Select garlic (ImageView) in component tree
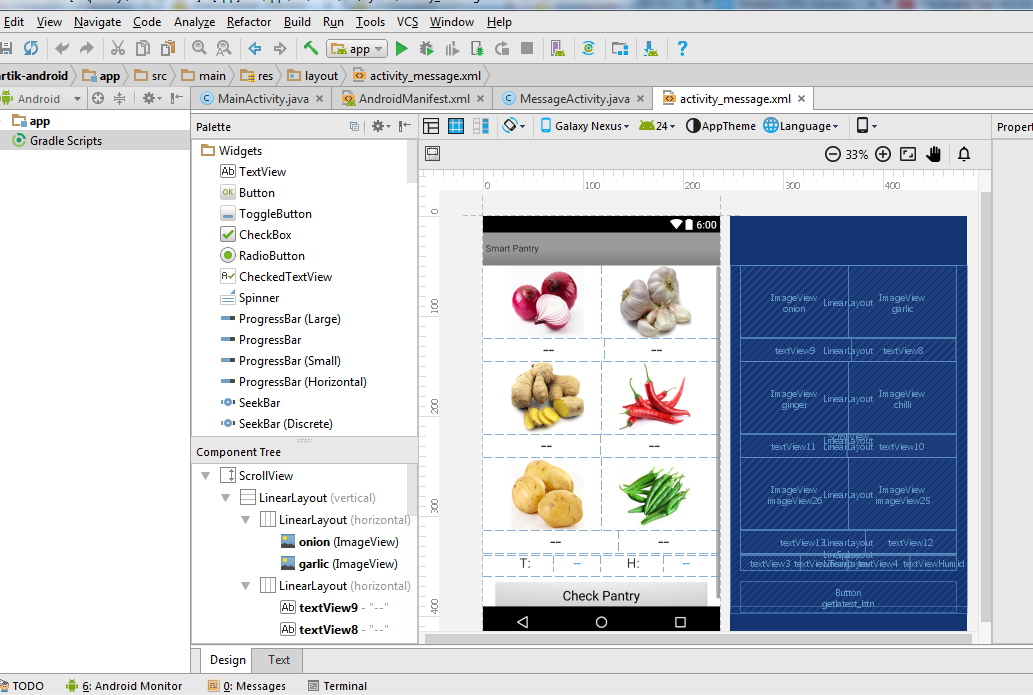Image resolution: width=1033 pixels, height=695 pixels. [339, 564]
